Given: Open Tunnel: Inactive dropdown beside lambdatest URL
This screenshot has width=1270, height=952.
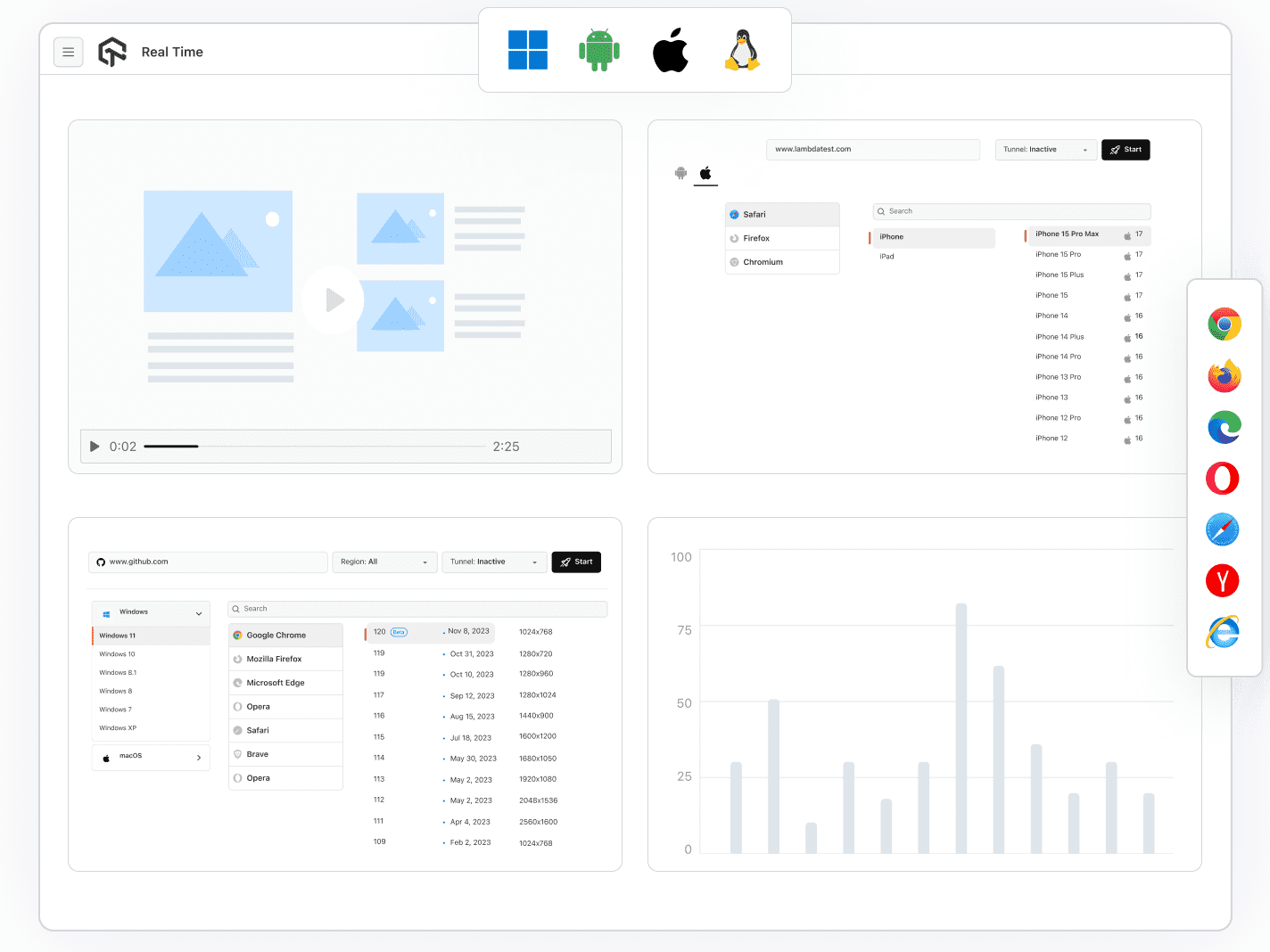Looking at the screenshot, I should [1046, 150].
